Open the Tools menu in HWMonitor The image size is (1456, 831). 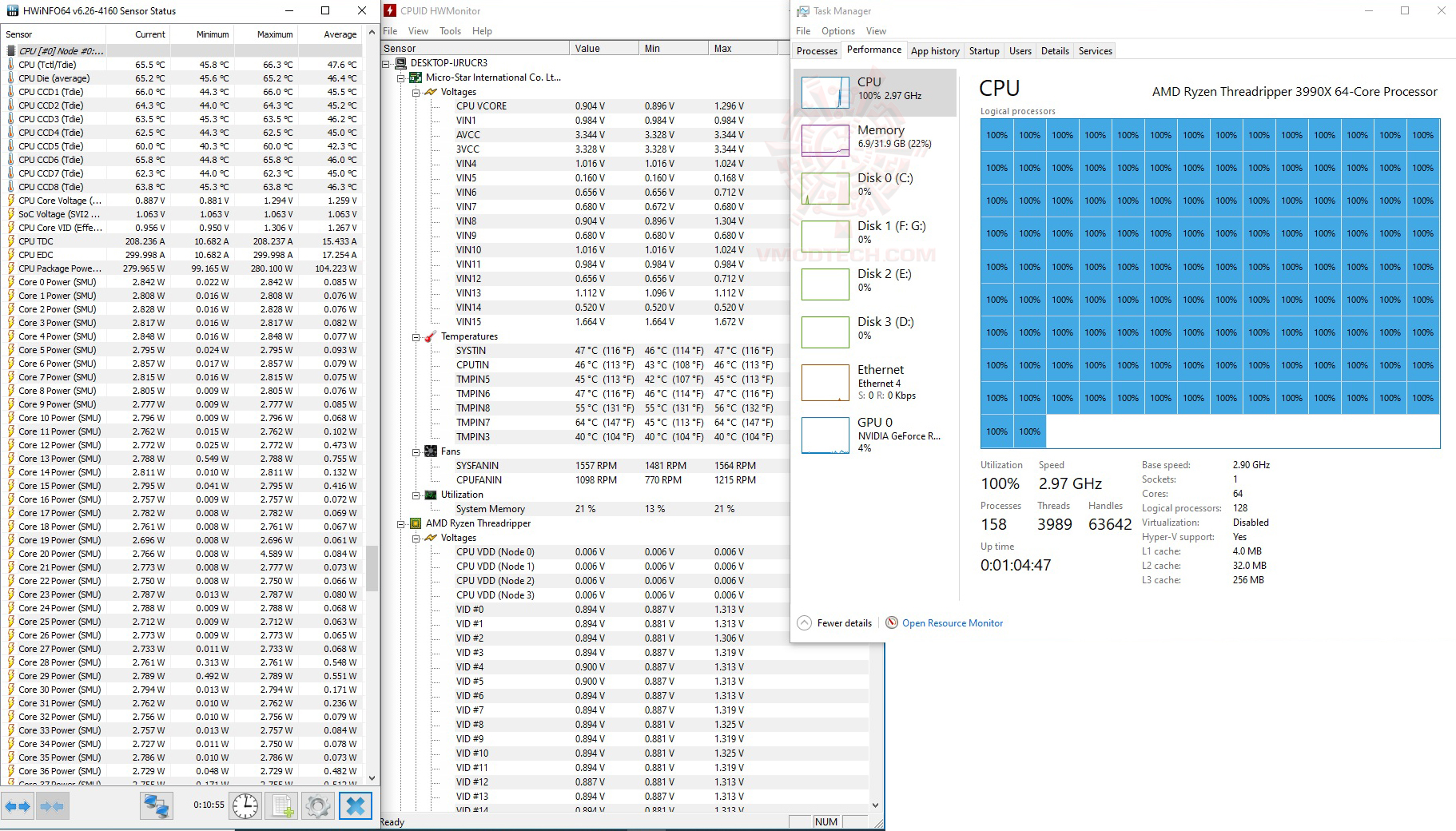pyautogui.click(x=450, y=31)
